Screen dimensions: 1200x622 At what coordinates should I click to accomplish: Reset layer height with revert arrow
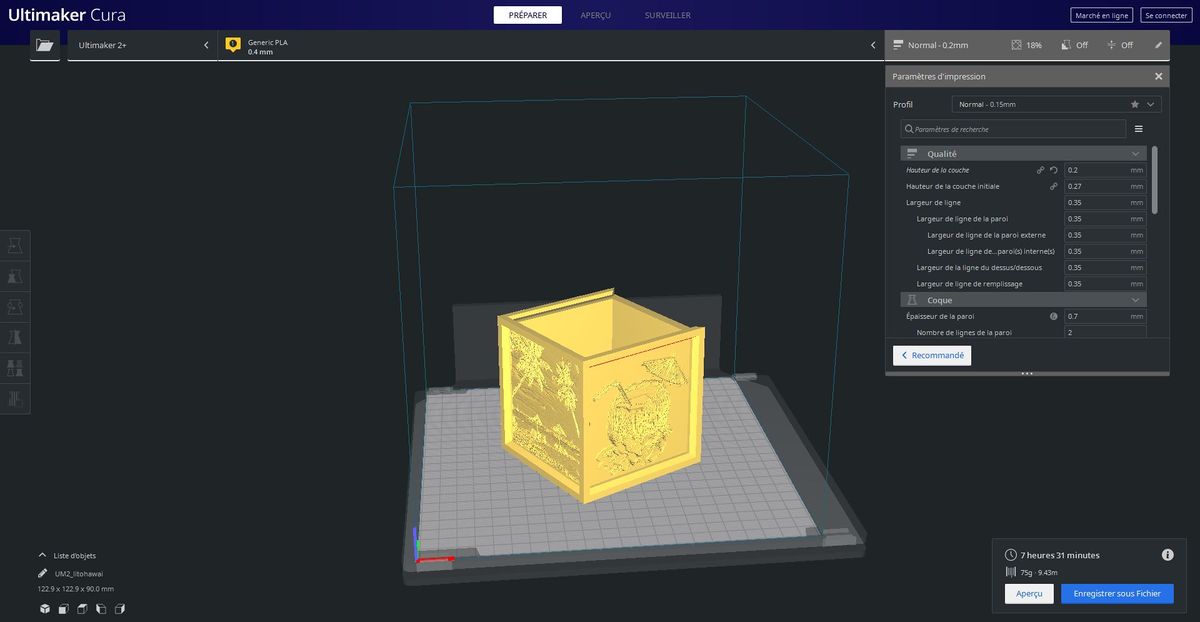click(1054, 170)
